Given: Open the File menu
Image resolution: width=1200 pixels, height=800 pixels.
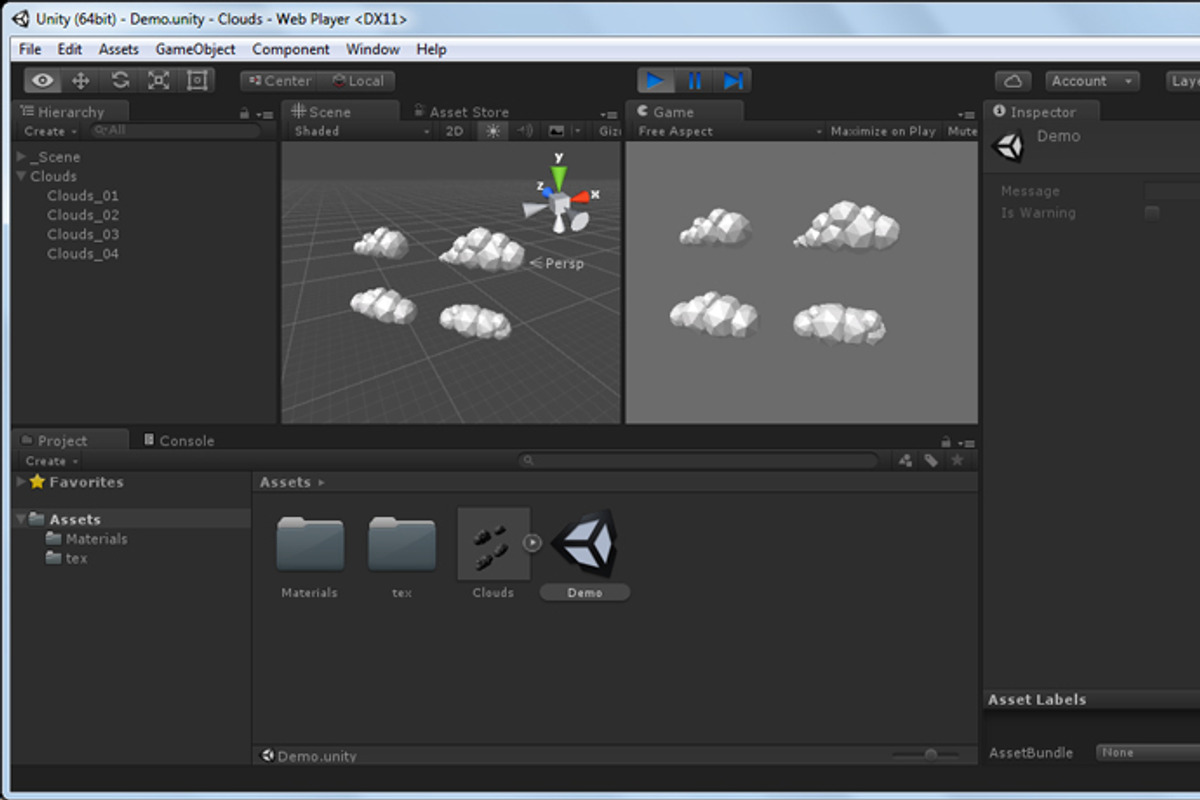Looking at the screenshot, I should pos(30,49).
